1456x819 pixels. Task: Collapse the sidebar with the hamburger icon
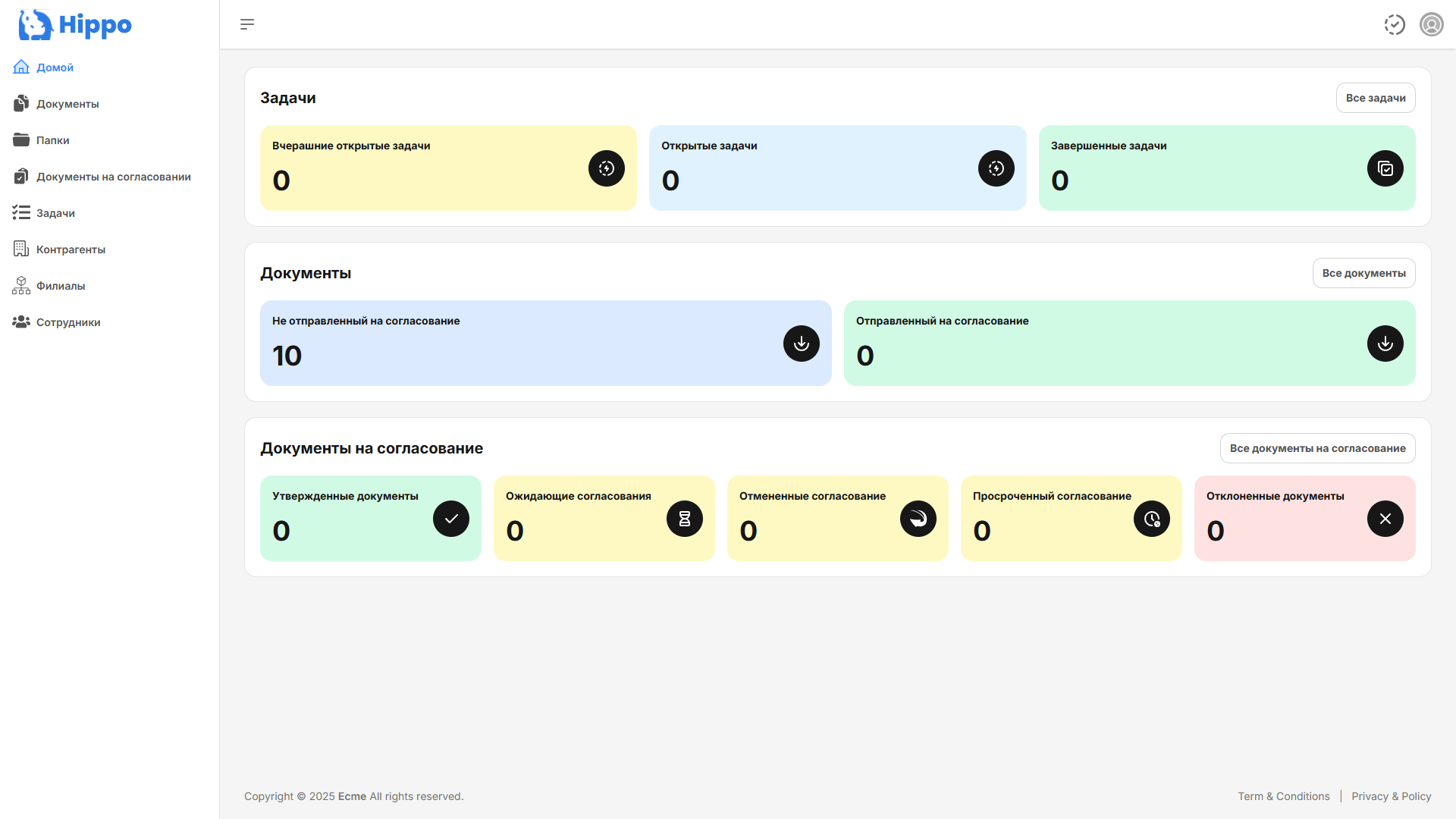pos(246,24)
